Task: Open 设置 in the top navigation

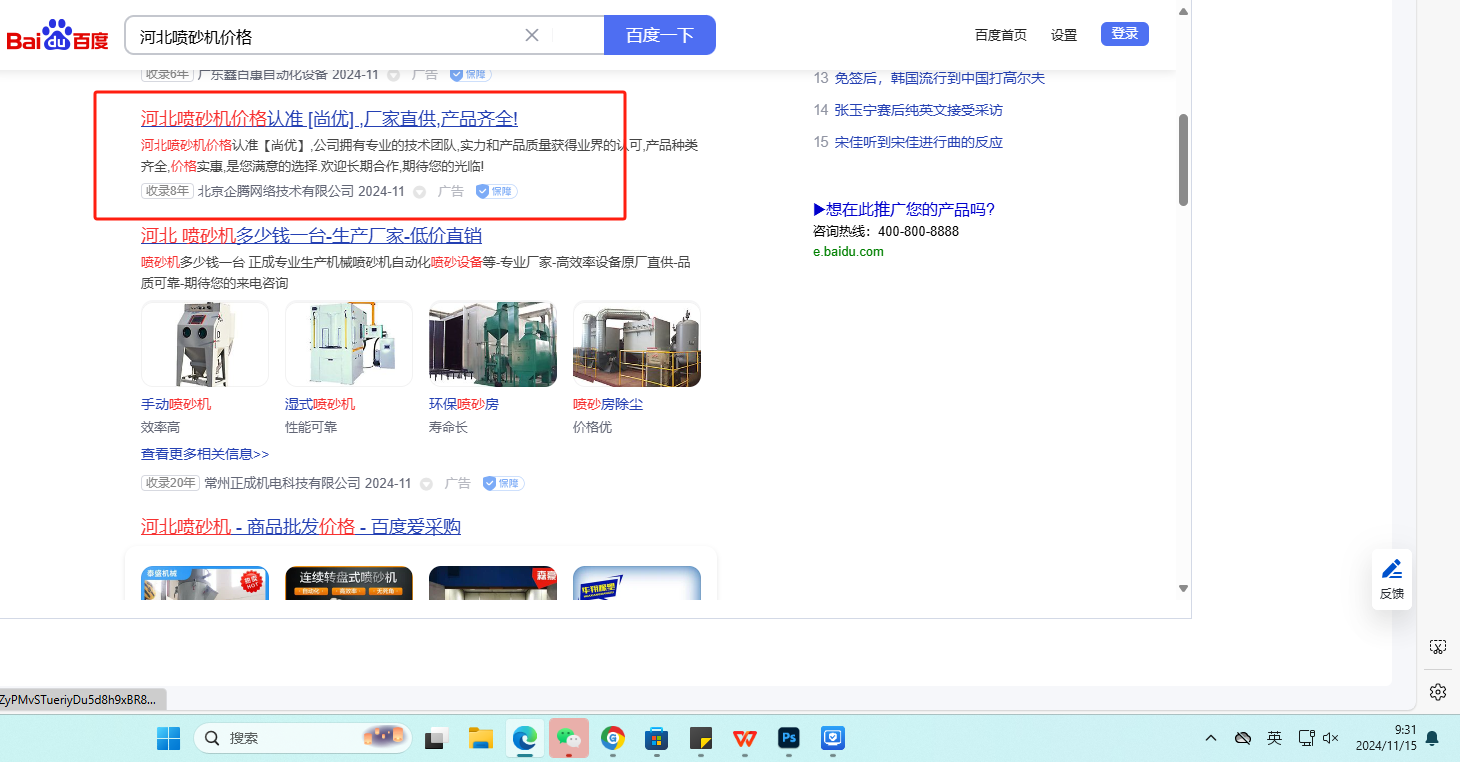Action: tap(1063, 35)
